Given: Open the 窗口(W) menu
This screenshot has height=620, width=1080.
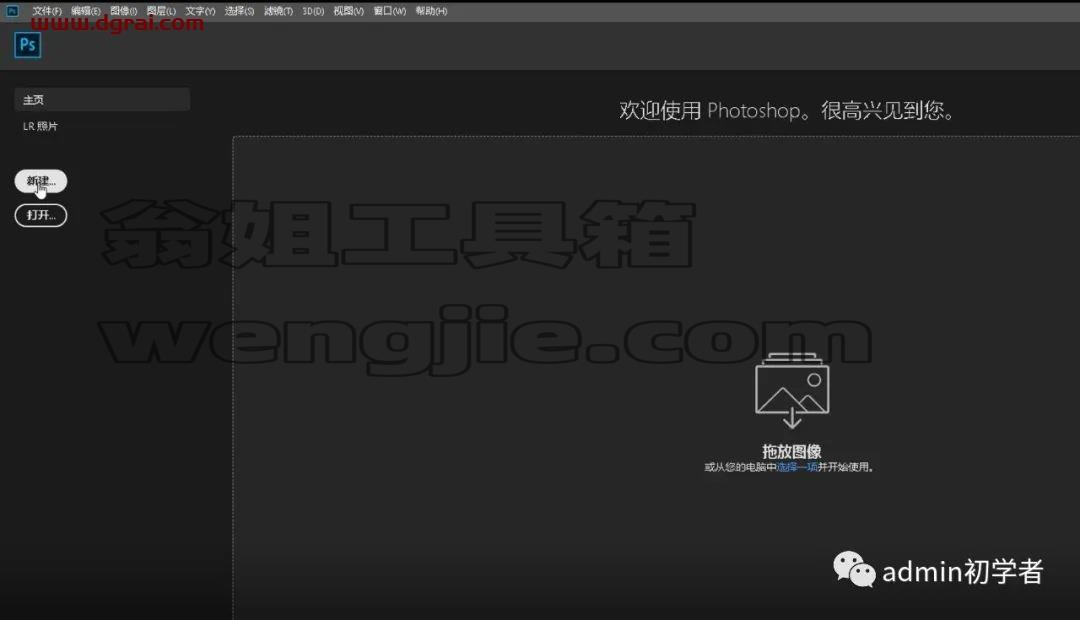Looking at the screenshot, I should [389, 11].
